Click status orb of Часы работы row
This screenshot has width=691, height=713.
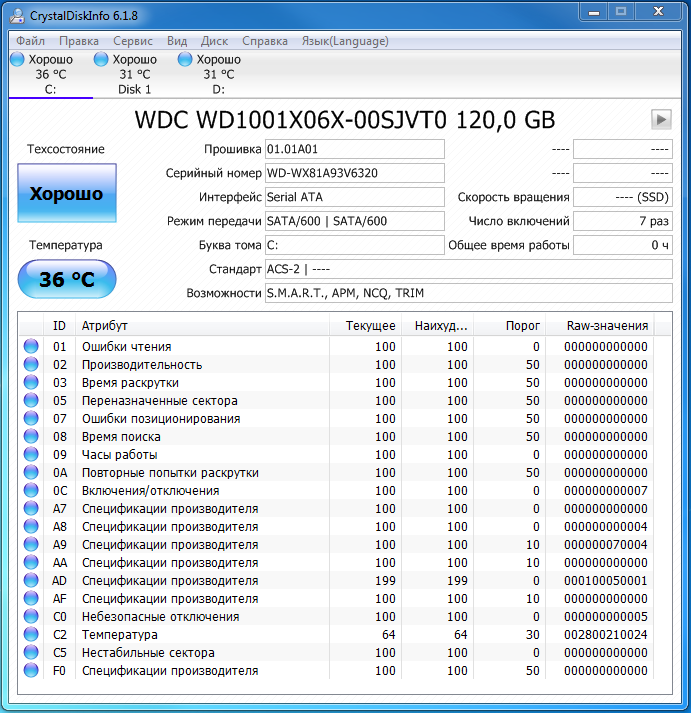(31, 454)
